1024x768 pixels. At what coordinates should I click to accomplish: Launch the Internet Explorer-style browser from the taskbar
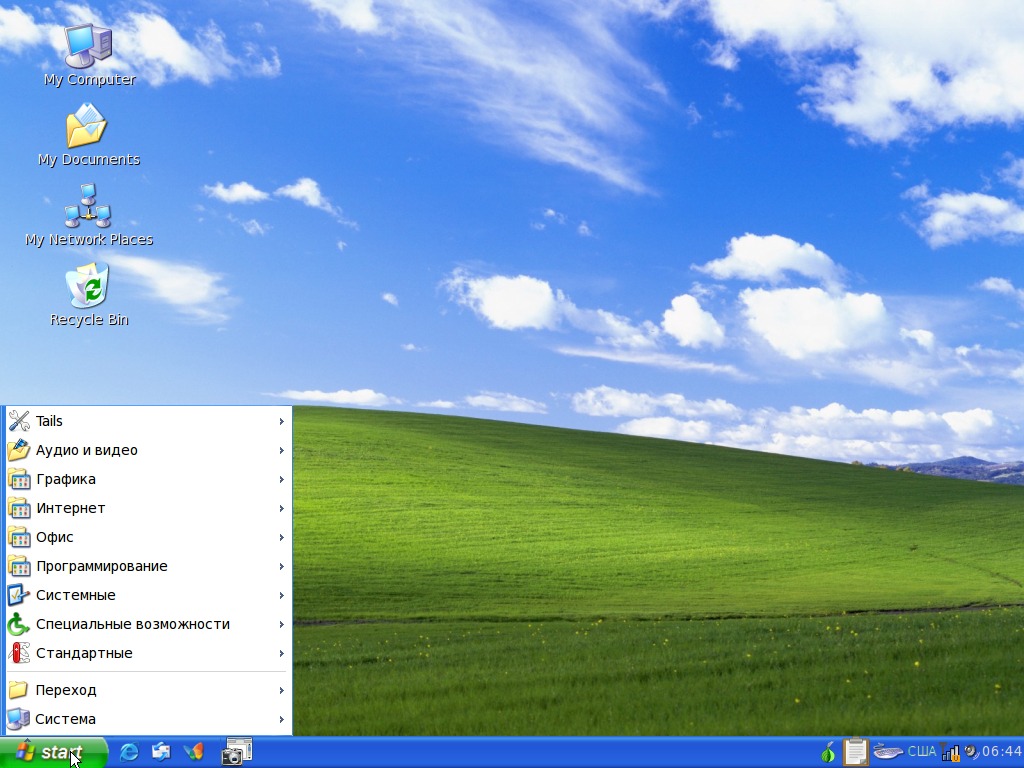pos(129,752)
